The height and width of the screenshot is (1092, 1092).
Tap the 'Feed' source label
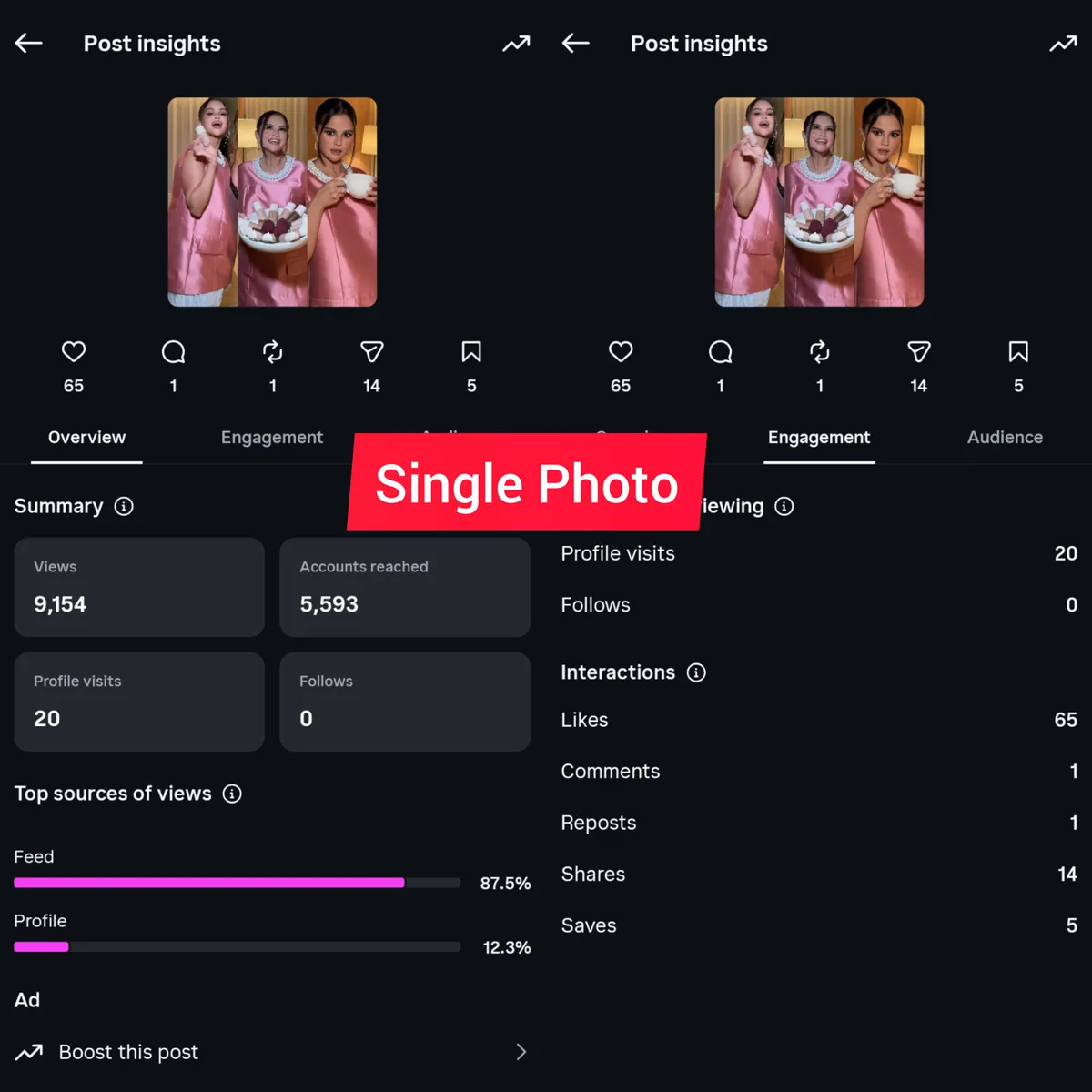[x=34, y=857]
